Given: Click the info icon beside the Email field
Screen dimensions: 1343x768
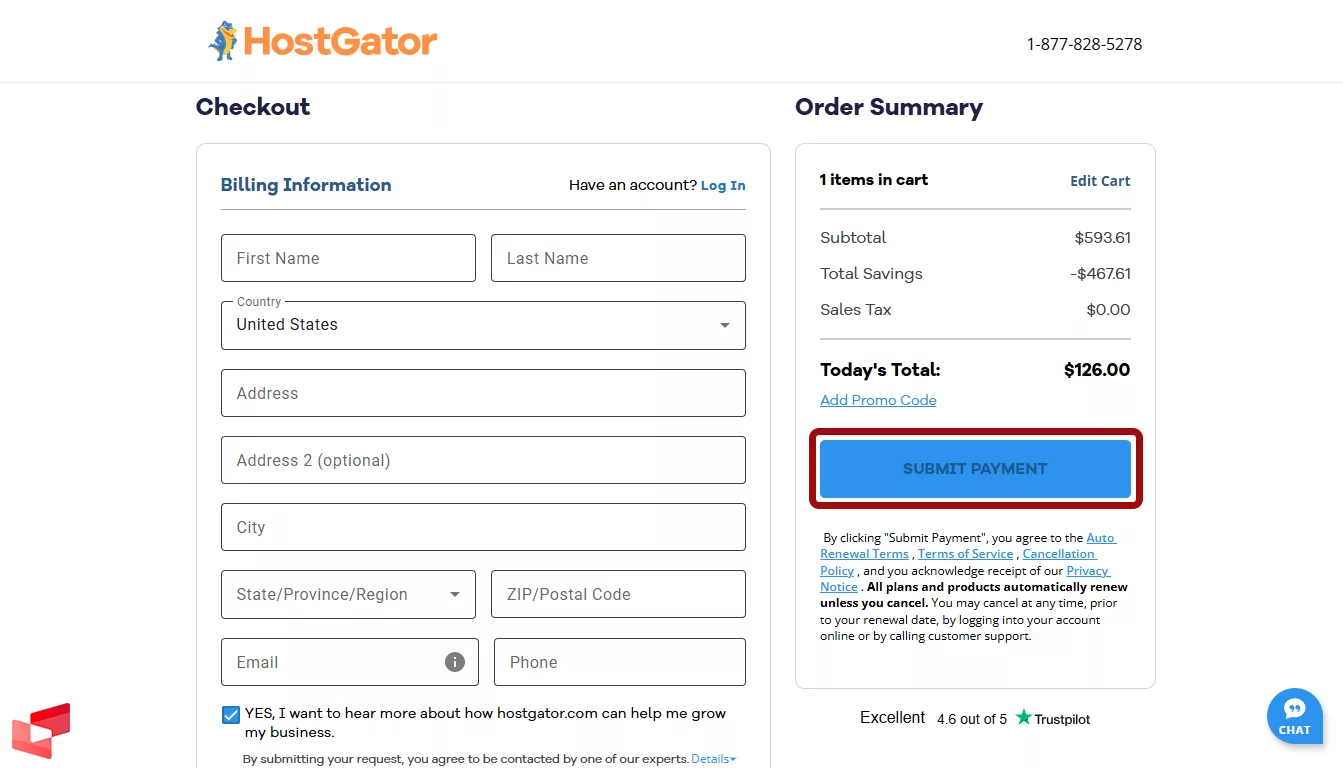Looking at the screenshot, I should coord(454,661).
